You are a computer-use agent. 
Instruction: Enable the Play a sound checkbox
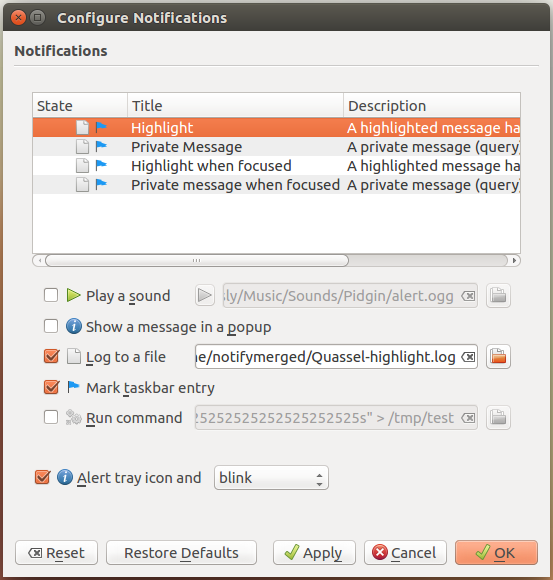click(51, 295)
